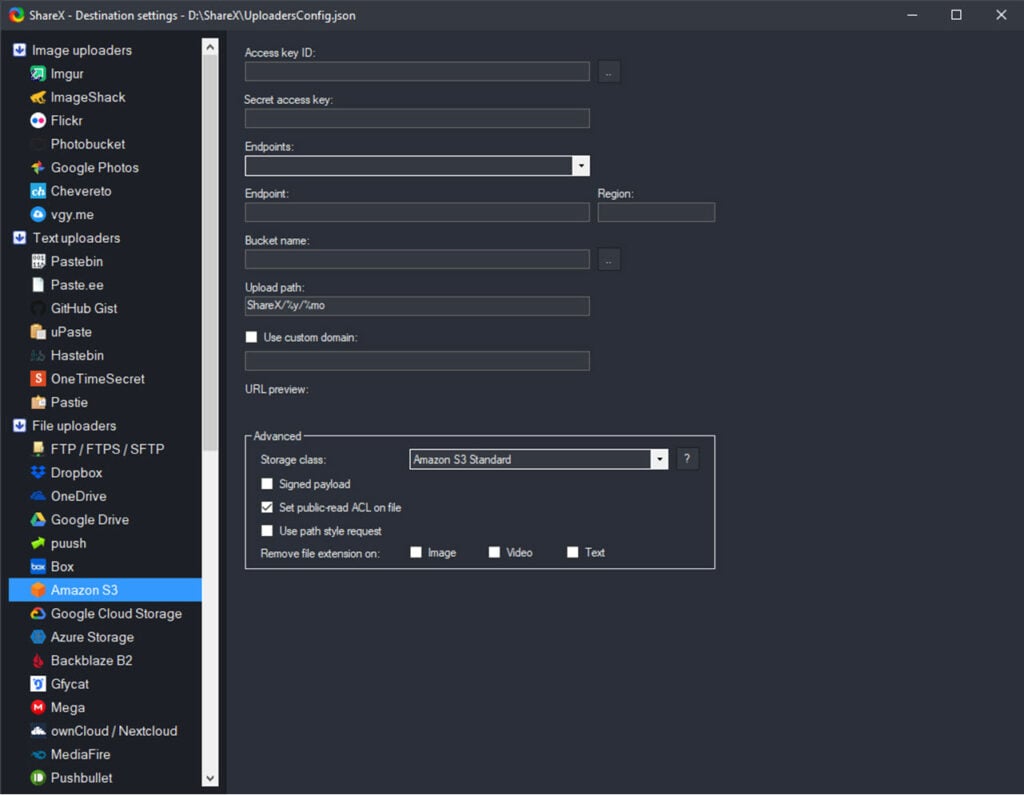Open the Azure Storage icon
1024x795 pixels.
coord(38,638)
